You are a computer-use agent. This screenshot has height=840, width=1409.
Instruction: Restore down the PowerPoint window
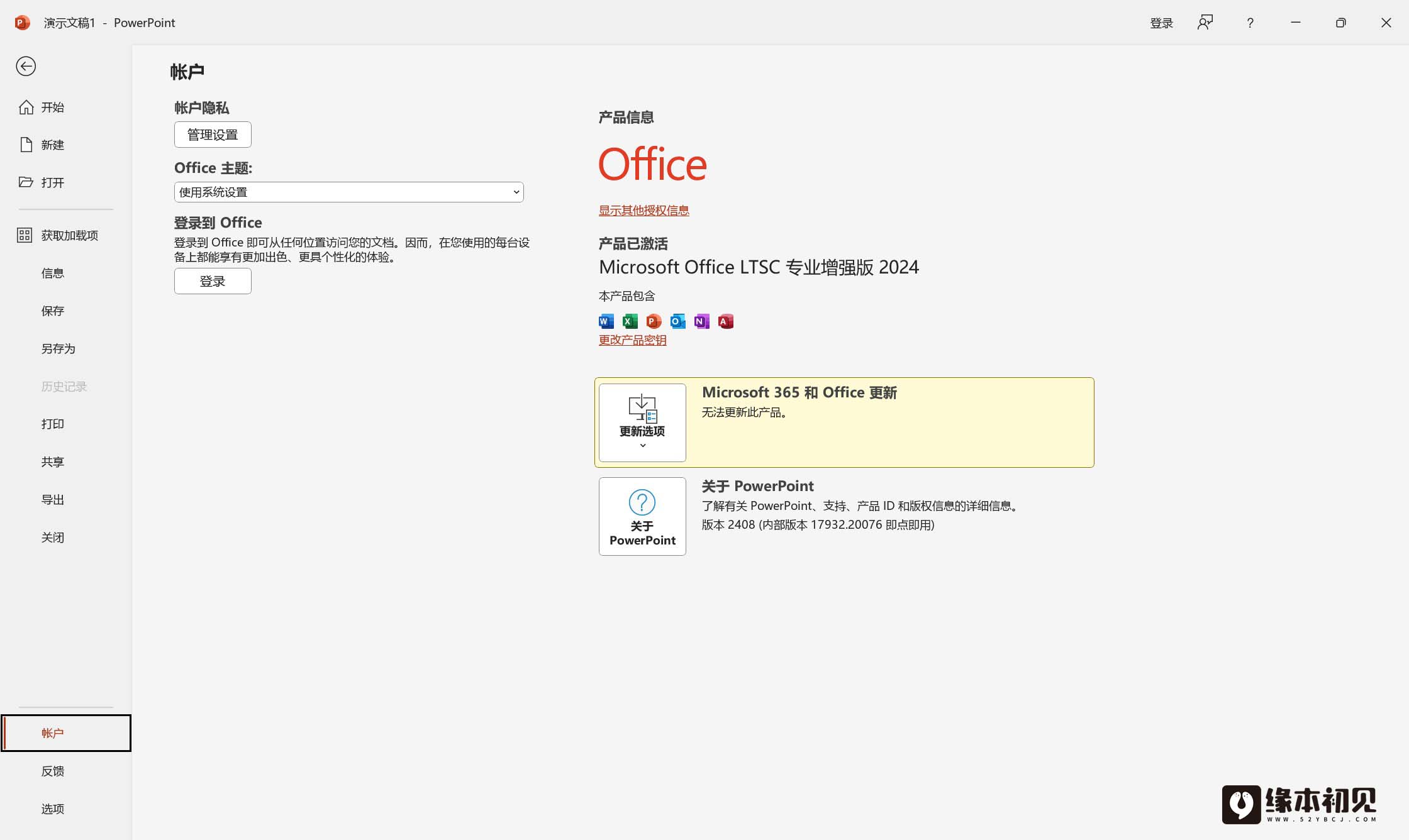click(x=1341, y=23)
